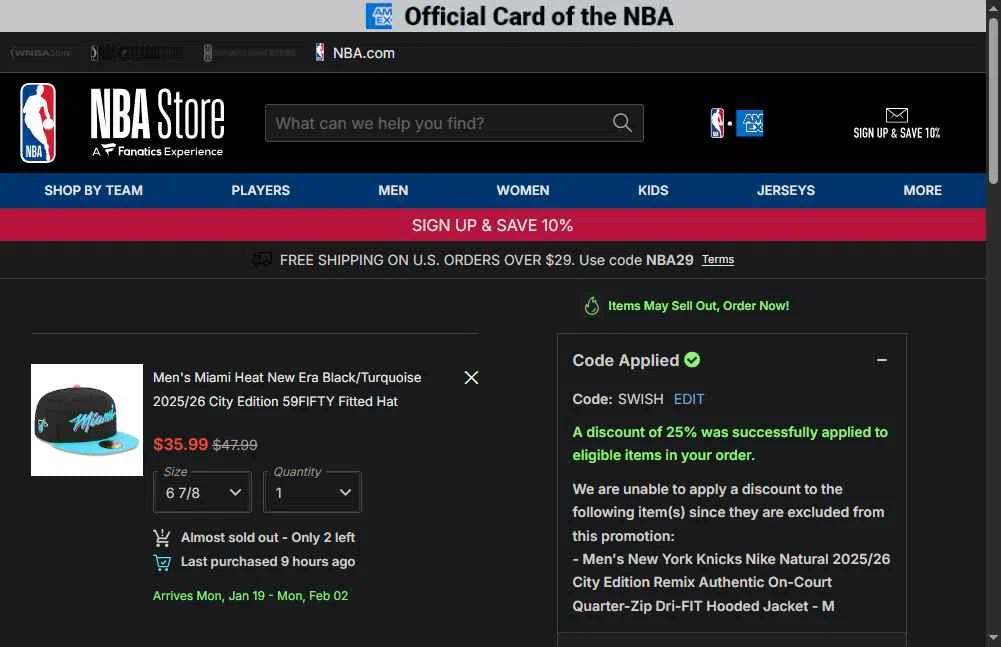Click the American Express banner at top

coord(493,16)
